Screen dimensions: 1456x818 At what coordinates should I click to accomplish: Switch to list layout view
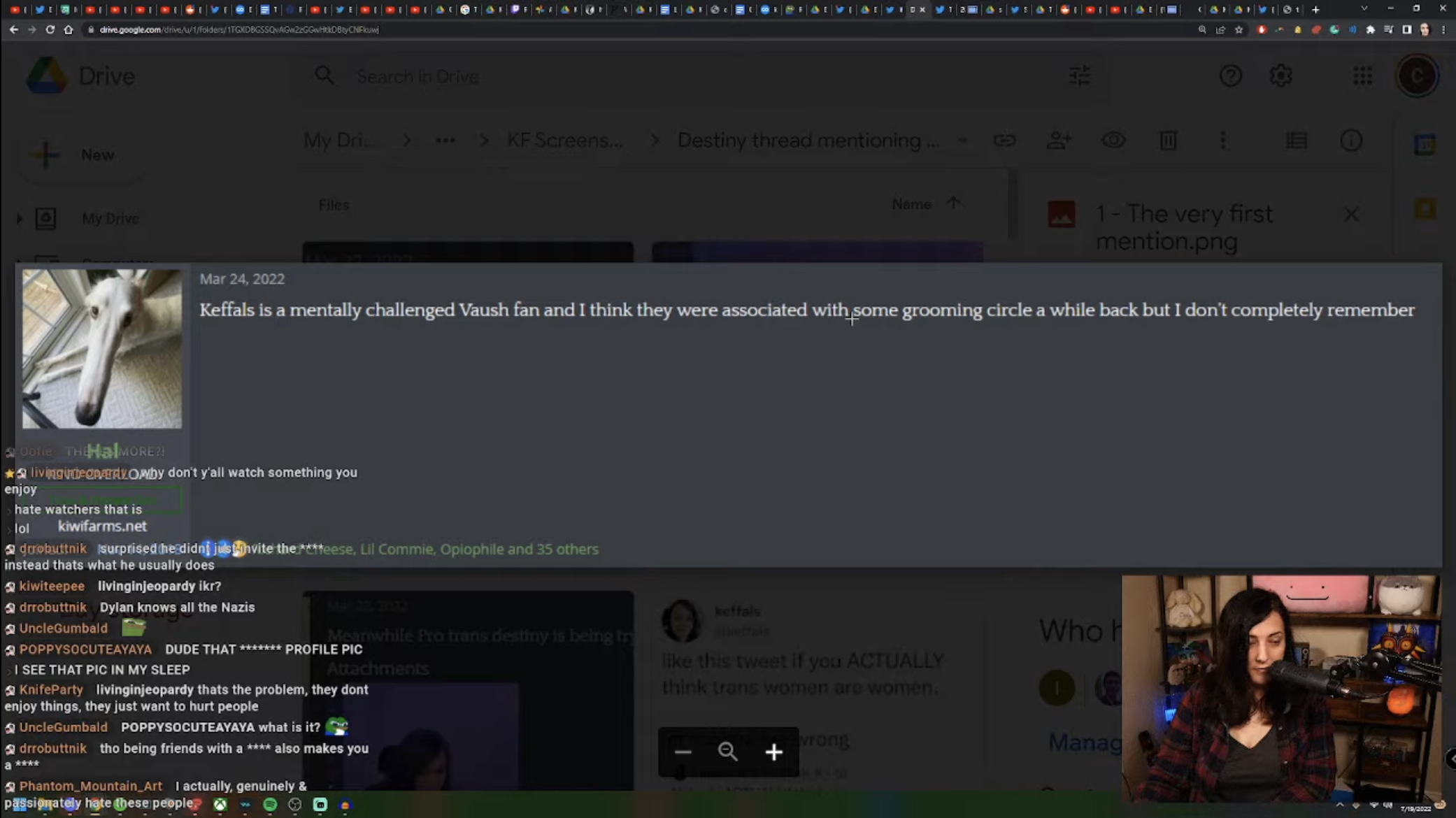(x=1297, y=141)
